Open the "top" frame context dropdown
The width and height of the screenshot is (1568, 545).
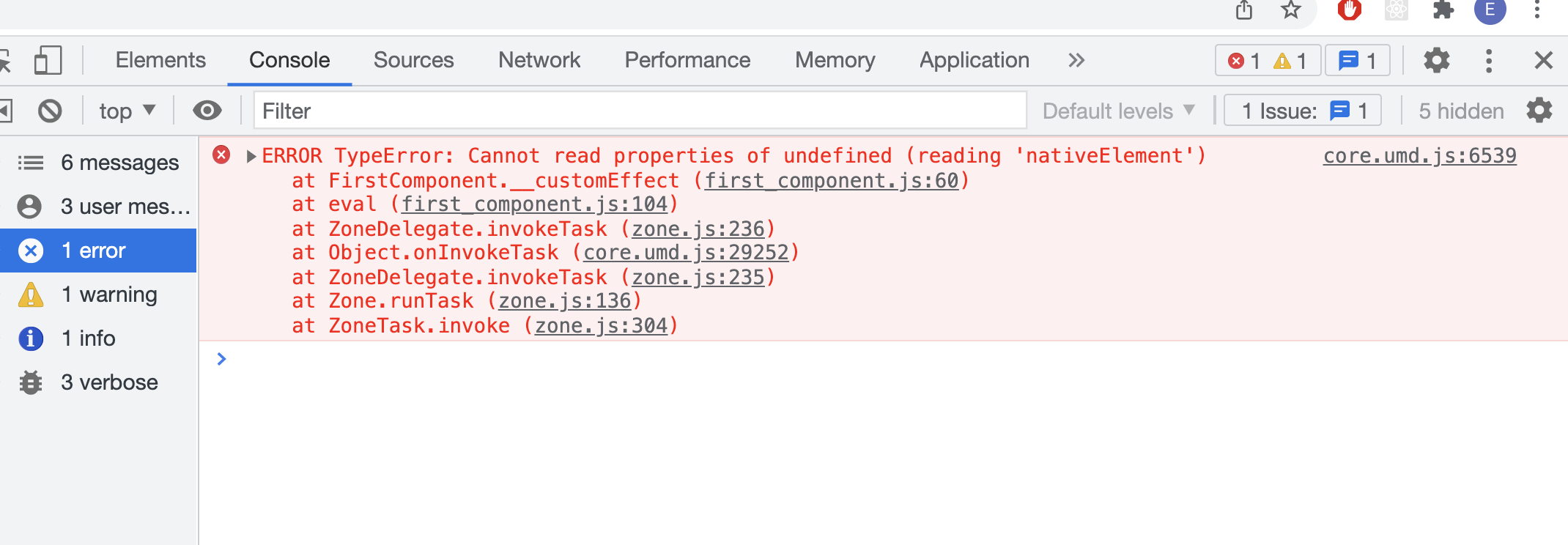pyautogui.click(x=126, y=111)
